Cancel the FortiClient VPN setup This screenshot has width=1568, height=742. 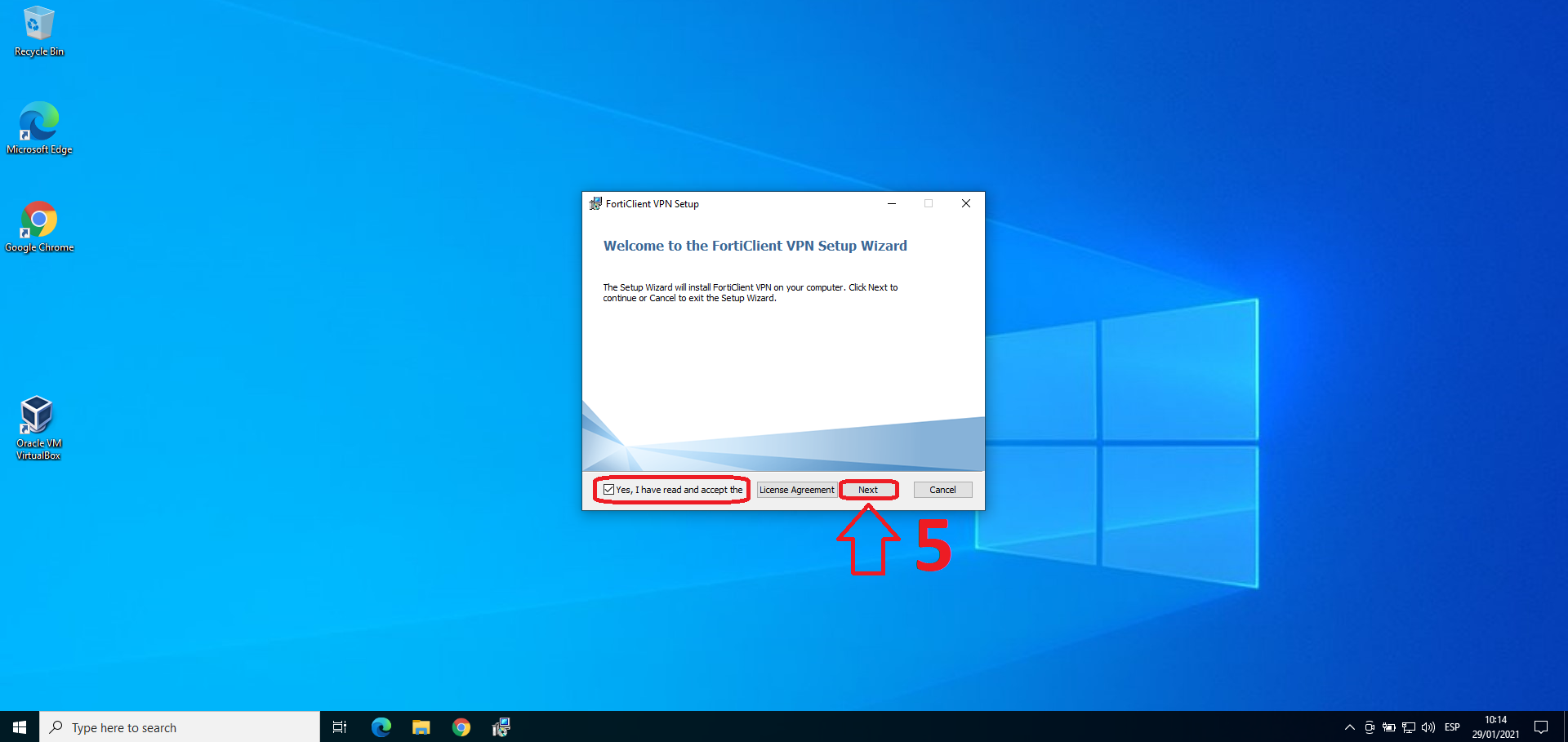point(942,490)
